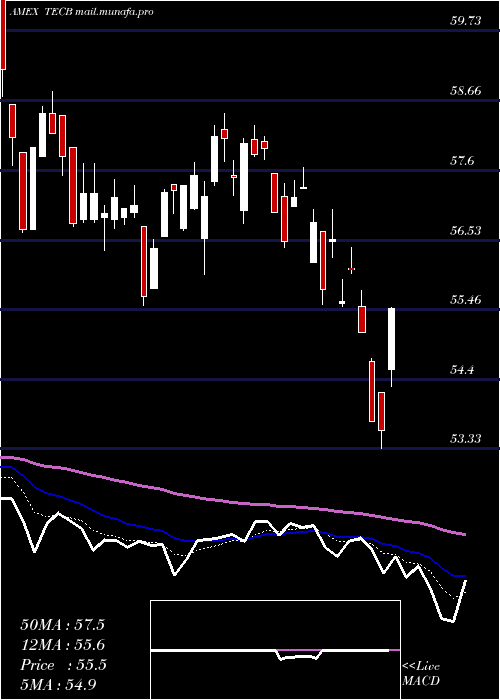Click the pink 50MA line at its right end
Viewport: 500px width, 700px height.
click(x=463, y=534)
